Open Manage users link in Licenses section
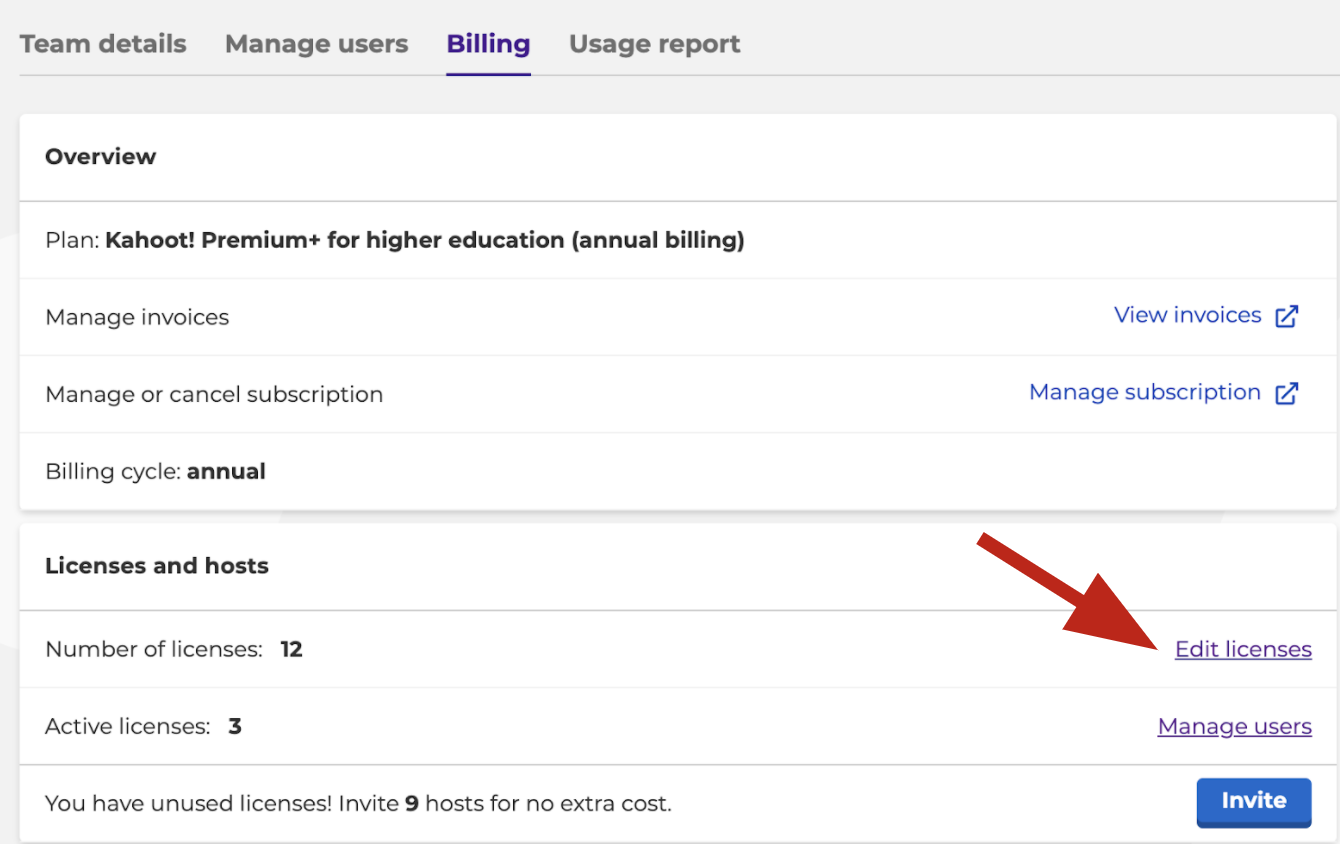 (x=1235, y=726)
